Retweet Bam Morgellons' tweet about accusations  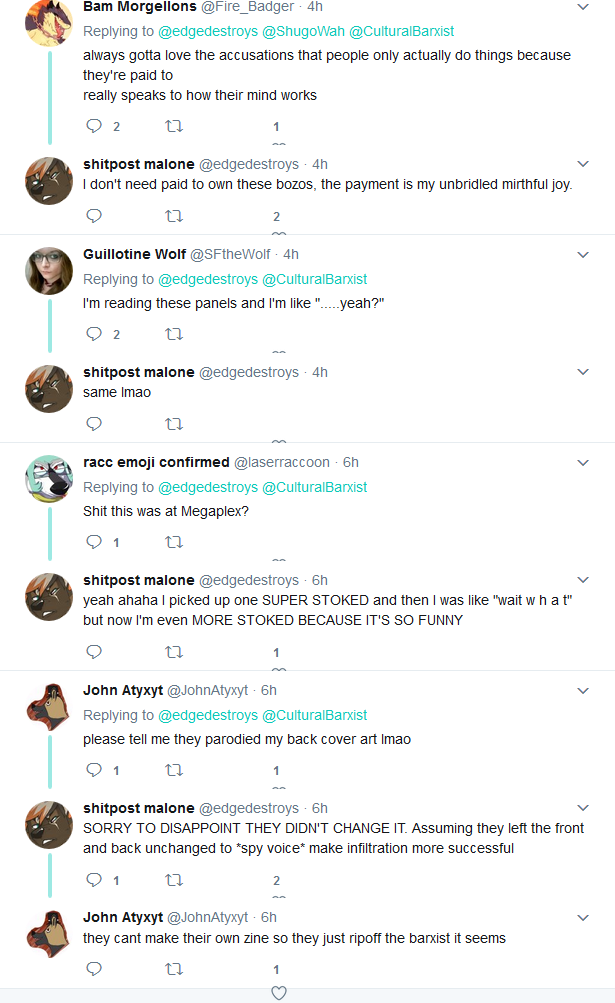click(x=174, y=126)
